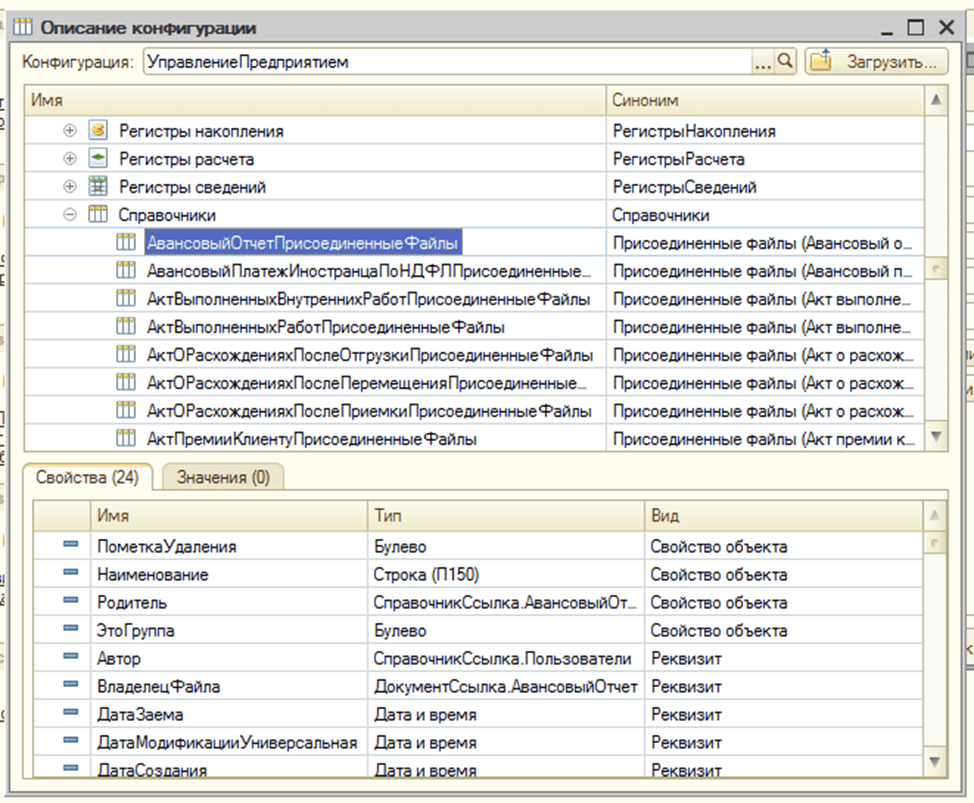Collapse the Справочники tree node
The image size is (974, 803).
[70, 215]
